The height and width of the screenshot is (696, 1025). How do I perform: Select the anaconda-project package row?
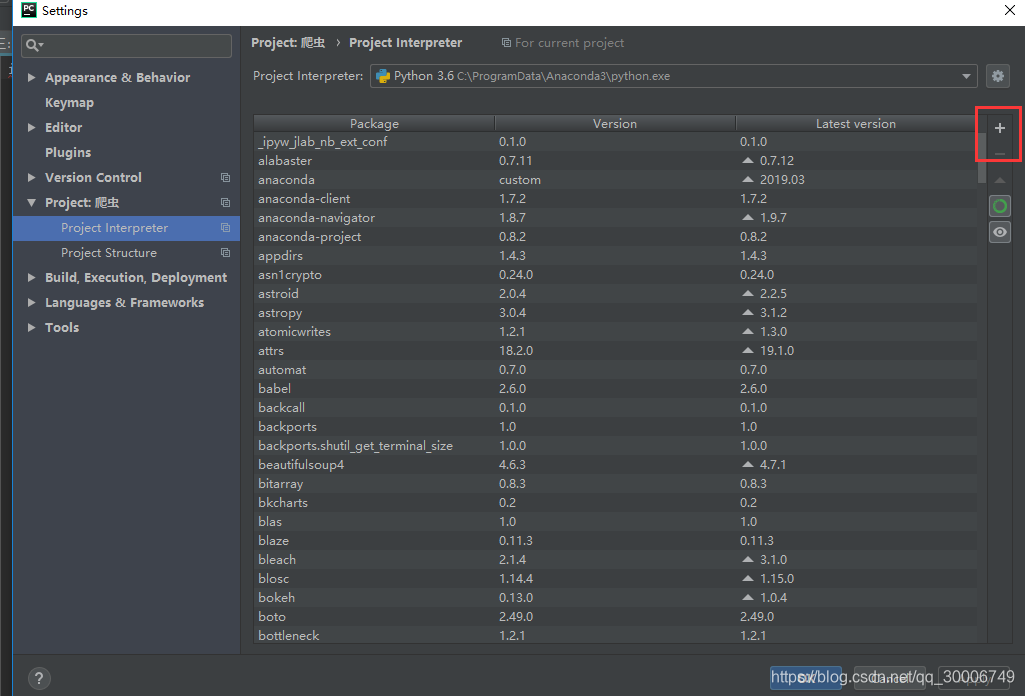click(615, 237)
